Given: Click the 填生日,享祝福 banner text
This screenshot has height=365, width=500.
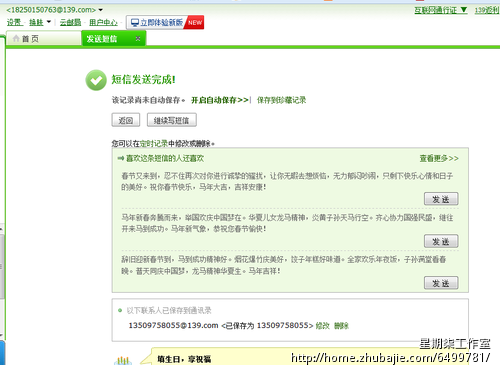Looking at the screenshot, I should (x=184, y=359).
